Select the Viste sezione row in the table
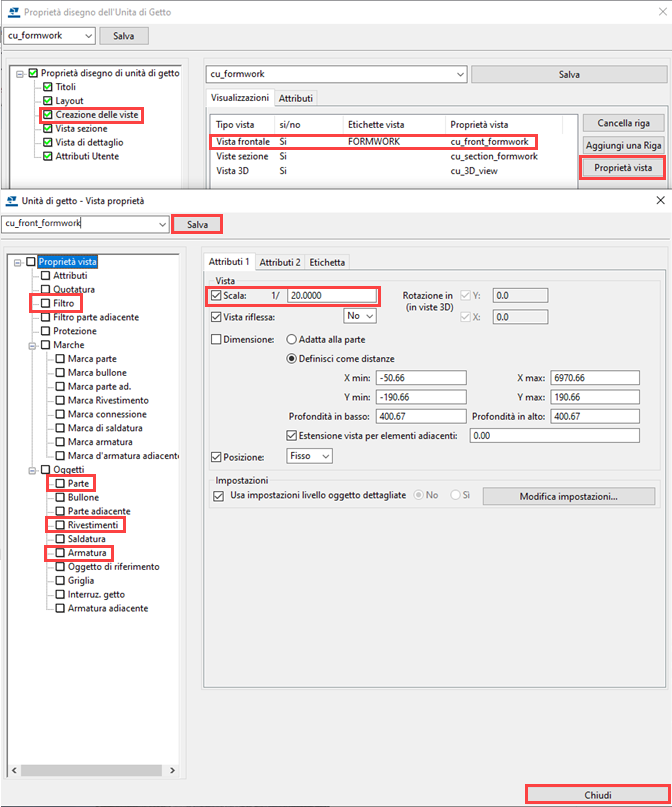Image resolution: width=672 pixels, height=807 pixels. [377, 156]
